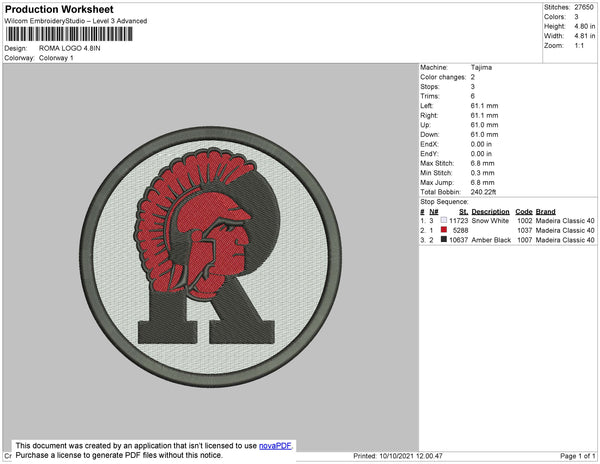Screen dimensions: 600x464
Task: Click the Trims value 6
Action: click(x=473, y=96)
